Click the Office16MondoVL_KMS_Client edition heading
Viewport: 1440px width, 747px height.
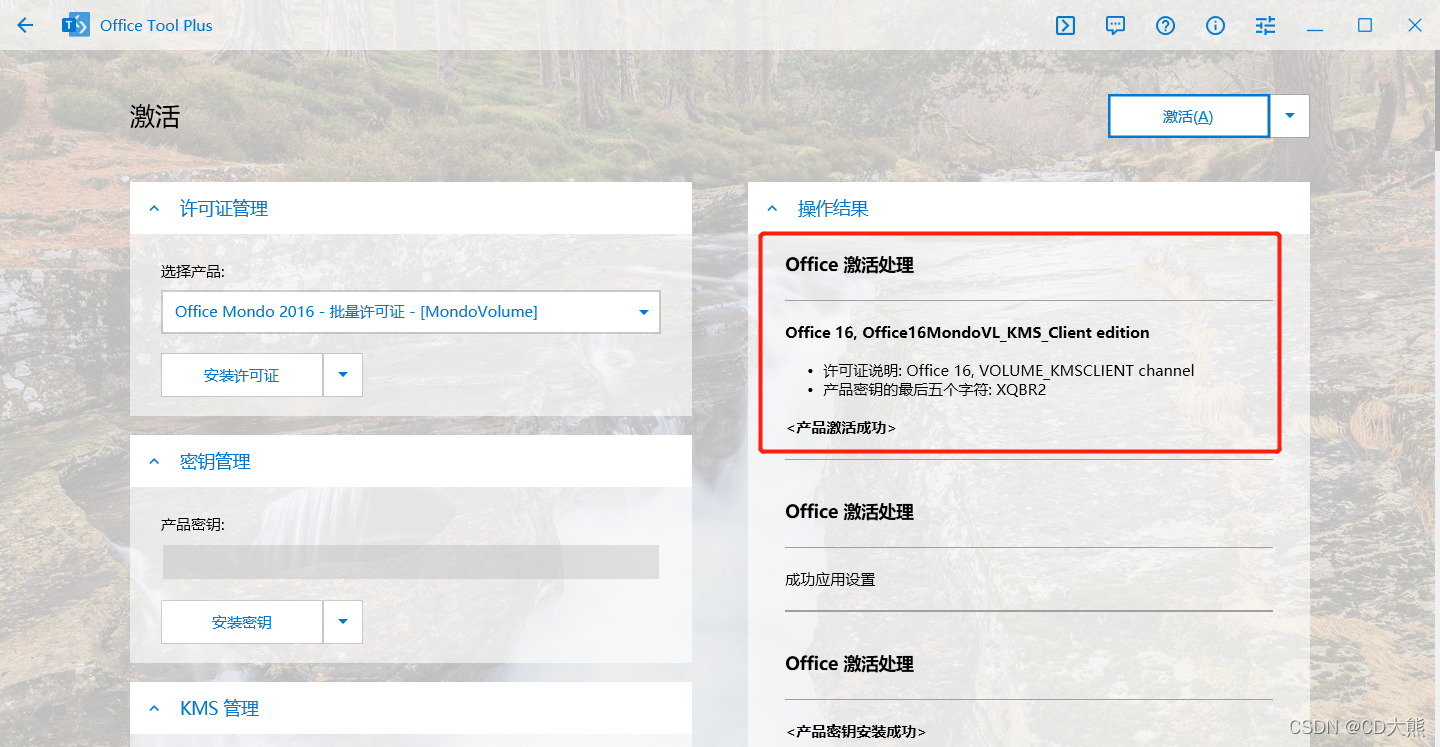[x=967, y=332]
